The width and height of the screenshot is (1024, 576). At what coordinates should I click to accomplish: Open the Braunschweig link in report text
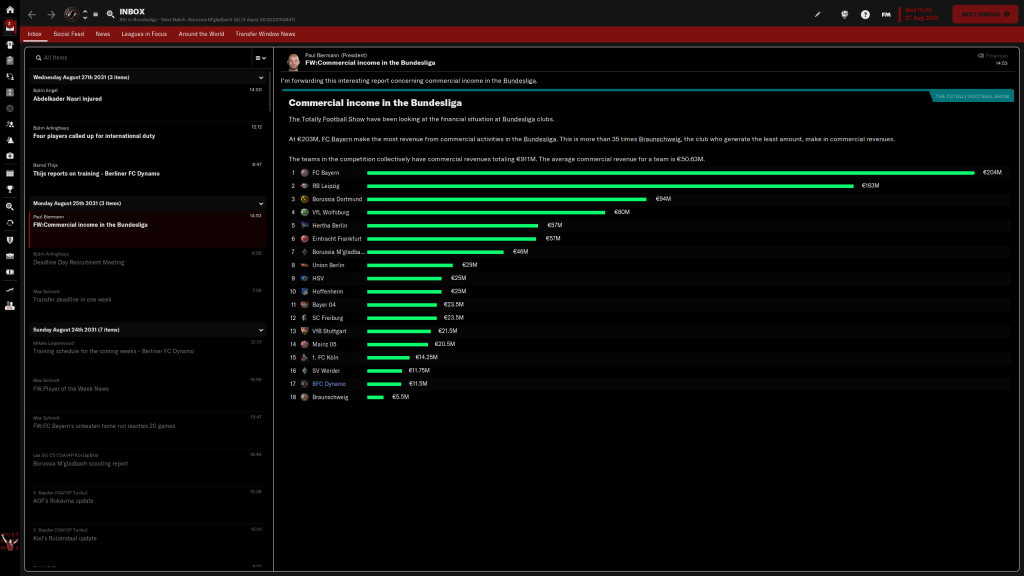click(x=659, y=139)
